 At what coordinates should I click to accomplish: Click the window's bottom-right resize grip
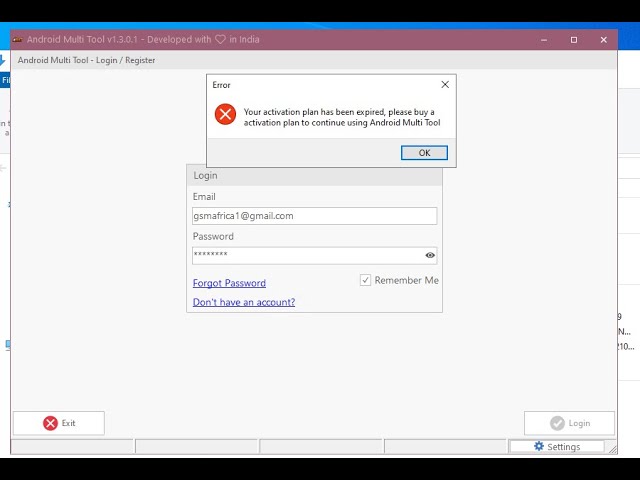(x=612, y=449)
